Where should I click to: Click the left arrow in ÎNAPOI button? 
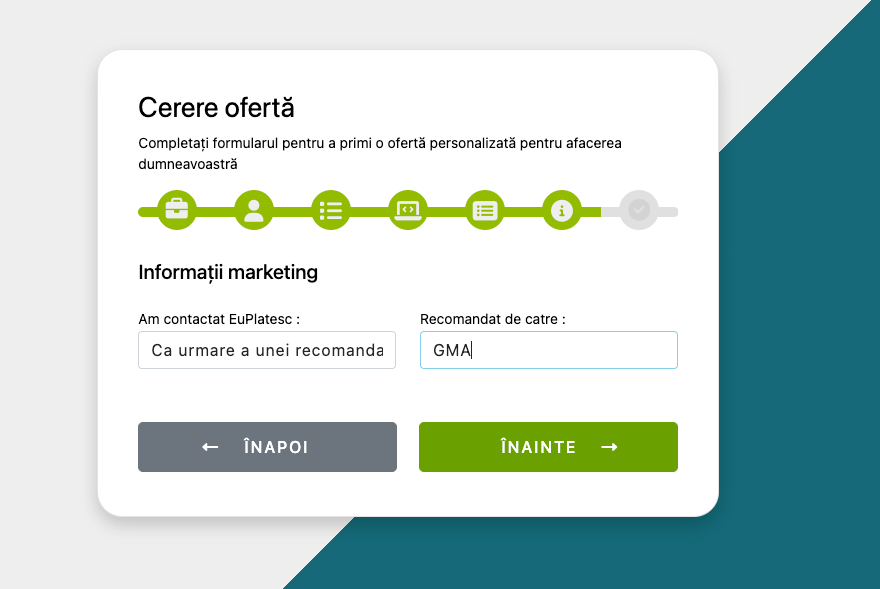210,447
